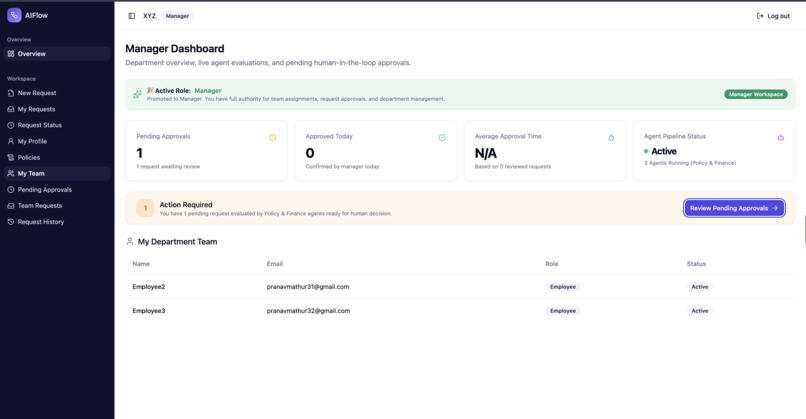Click the Policies icon in sidebar
The image size is (806, 419).
pyautogui.click(x=11, y=157)
